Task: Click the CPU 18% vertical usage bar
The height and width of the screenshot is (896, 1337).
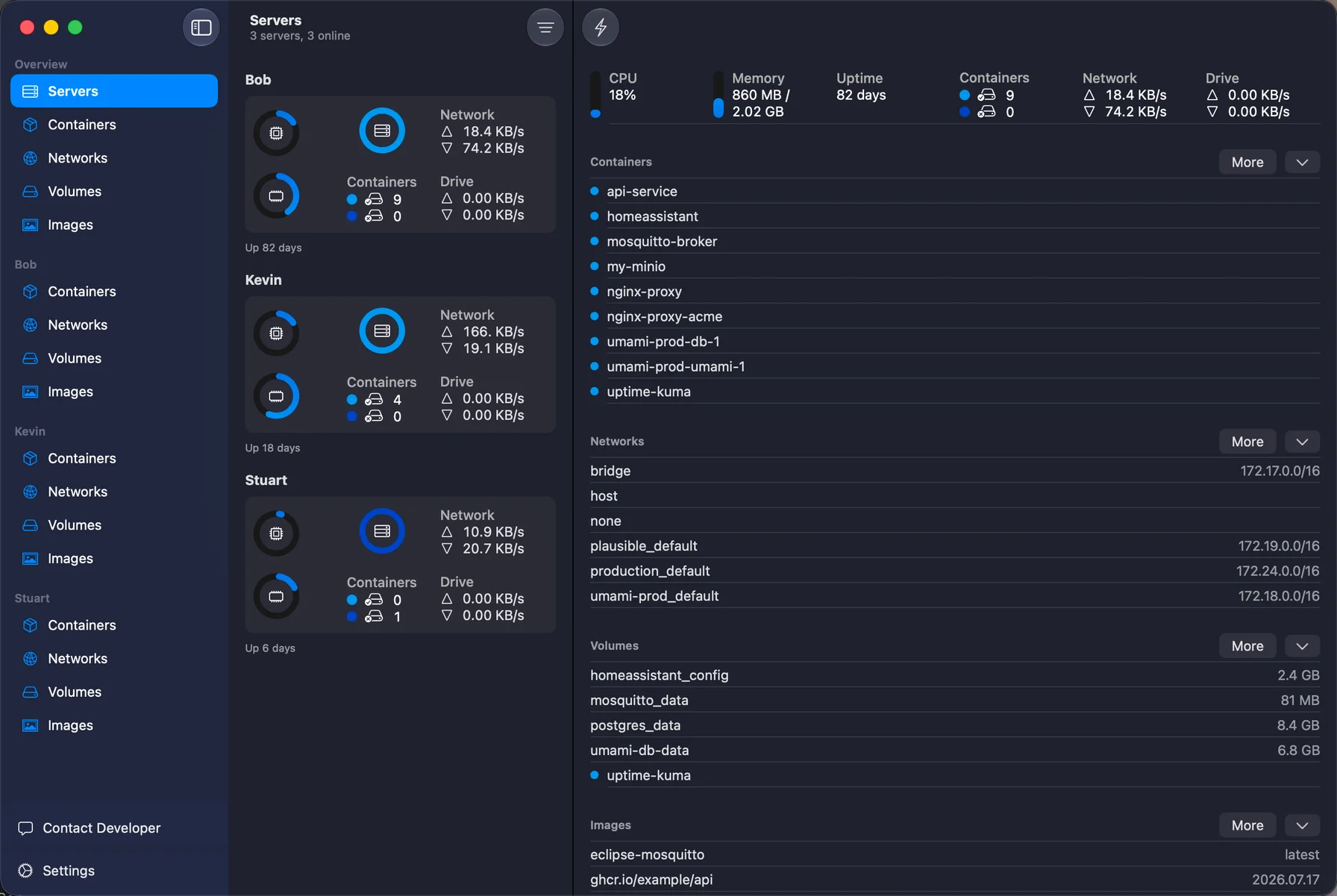Action: tap(595, 95)
